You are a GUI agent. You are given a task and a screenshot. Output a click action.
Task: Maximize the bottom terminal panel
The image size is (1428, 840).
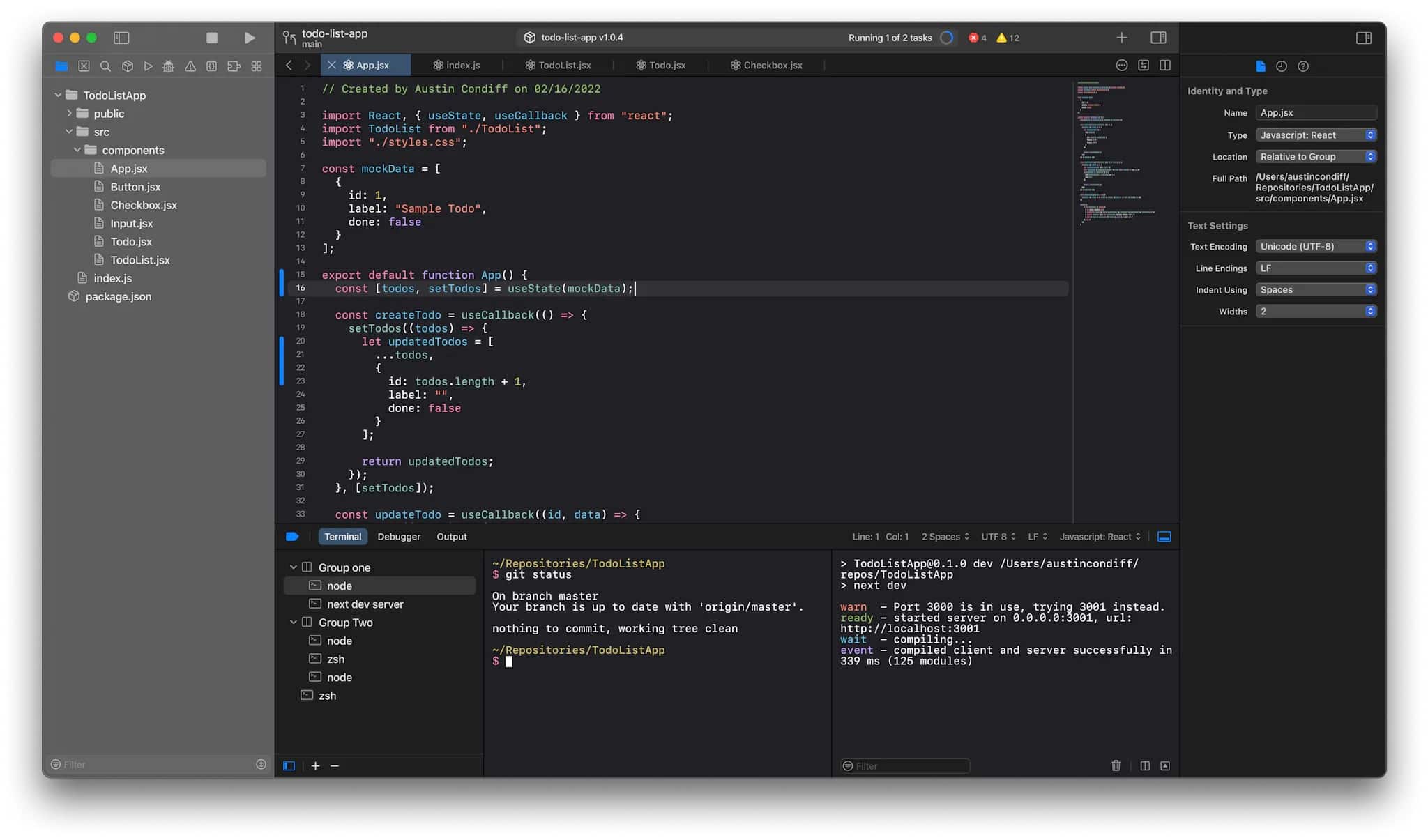click(x=1165, y=765)
